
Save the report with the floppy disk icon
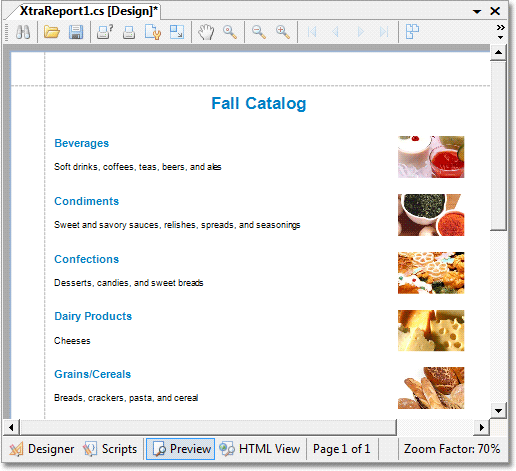pos(76,32)
